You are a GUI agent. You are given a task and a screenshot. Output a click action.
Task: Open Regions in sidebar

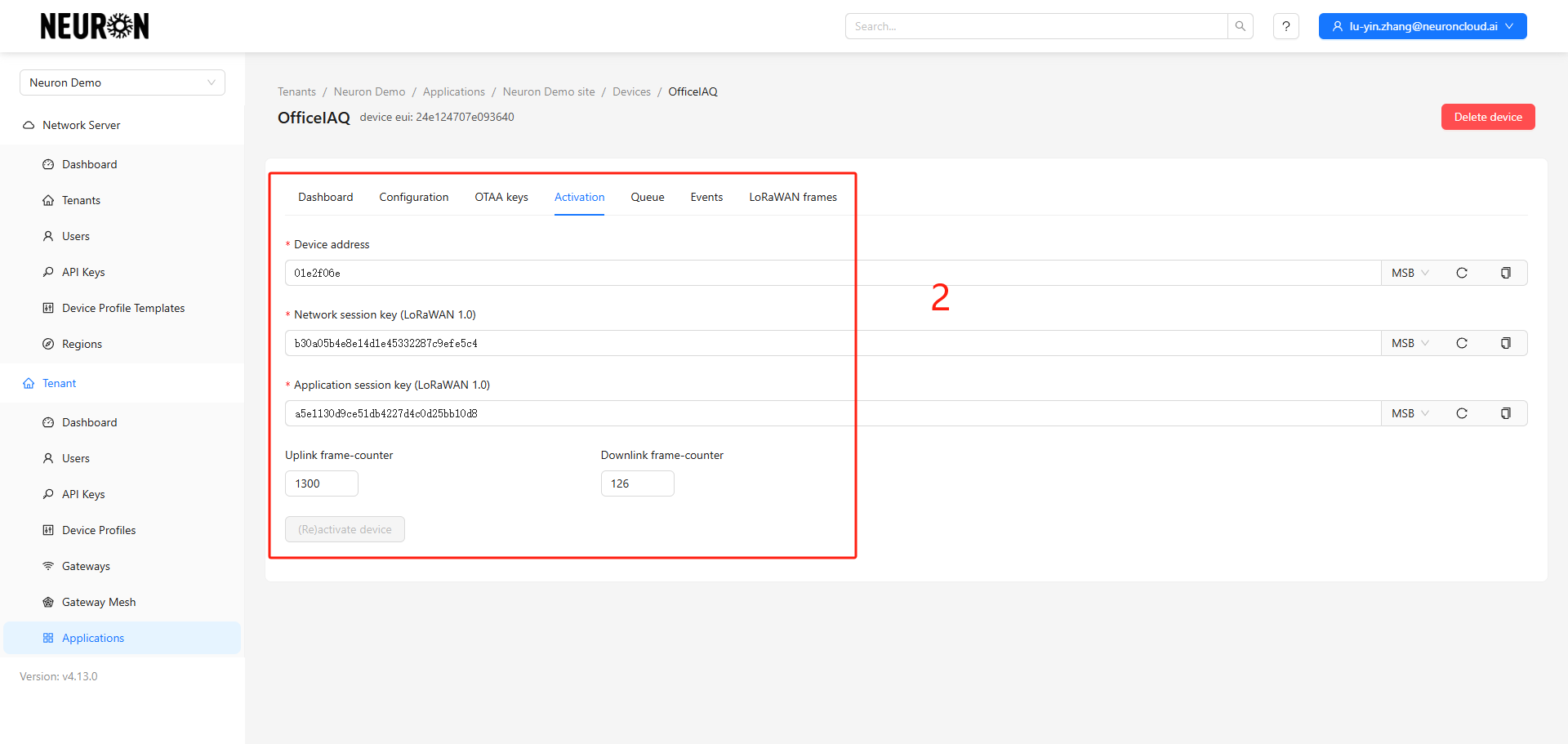[122, 344]
